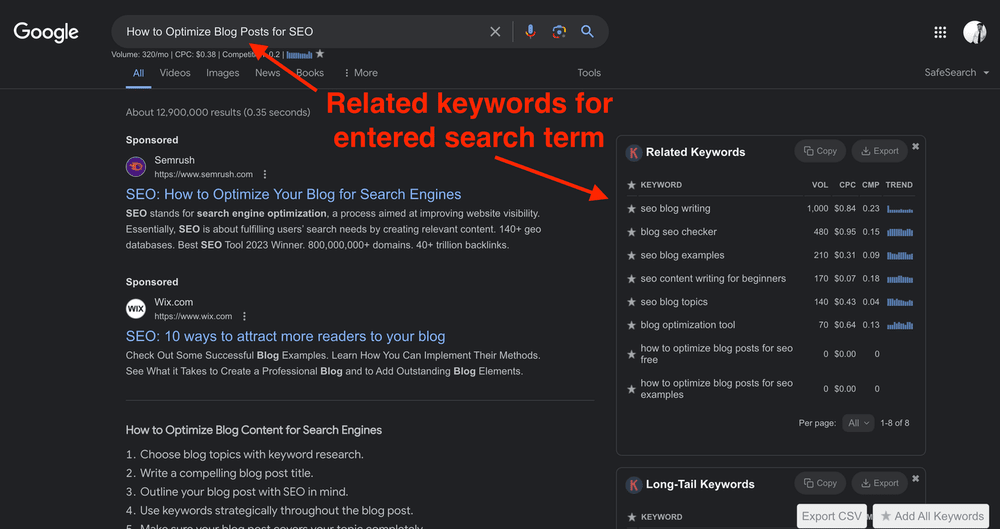1000x529 pixels.
Task: Click the magnifying glass search button
Action: tap(587, 31)
